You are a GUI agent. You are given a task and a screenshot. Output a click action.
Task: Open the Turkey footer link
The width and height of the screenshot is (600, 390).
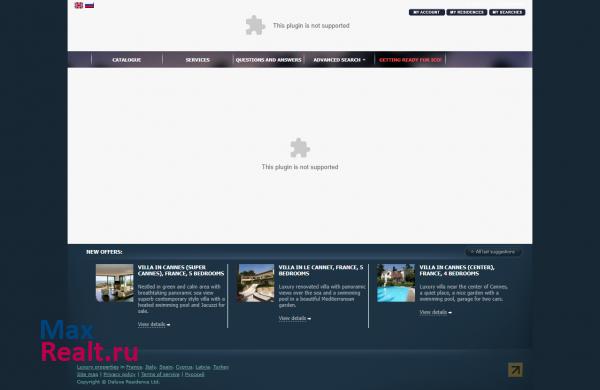pyautogui.click(x=221, y=367)
